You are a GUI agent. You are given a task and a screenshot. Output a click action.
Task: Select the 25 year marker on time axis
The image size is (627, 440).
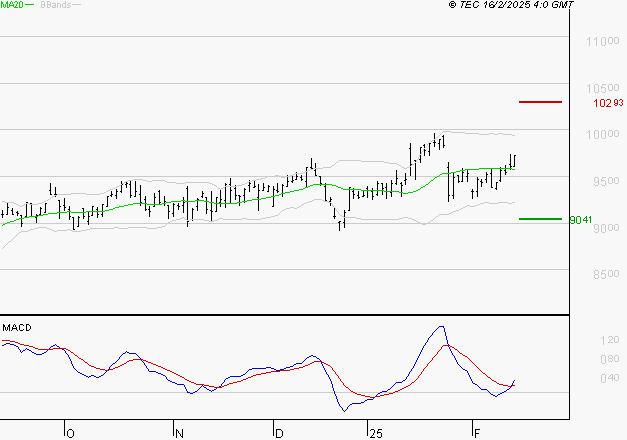pyautogui.click(x=374, y=433)
